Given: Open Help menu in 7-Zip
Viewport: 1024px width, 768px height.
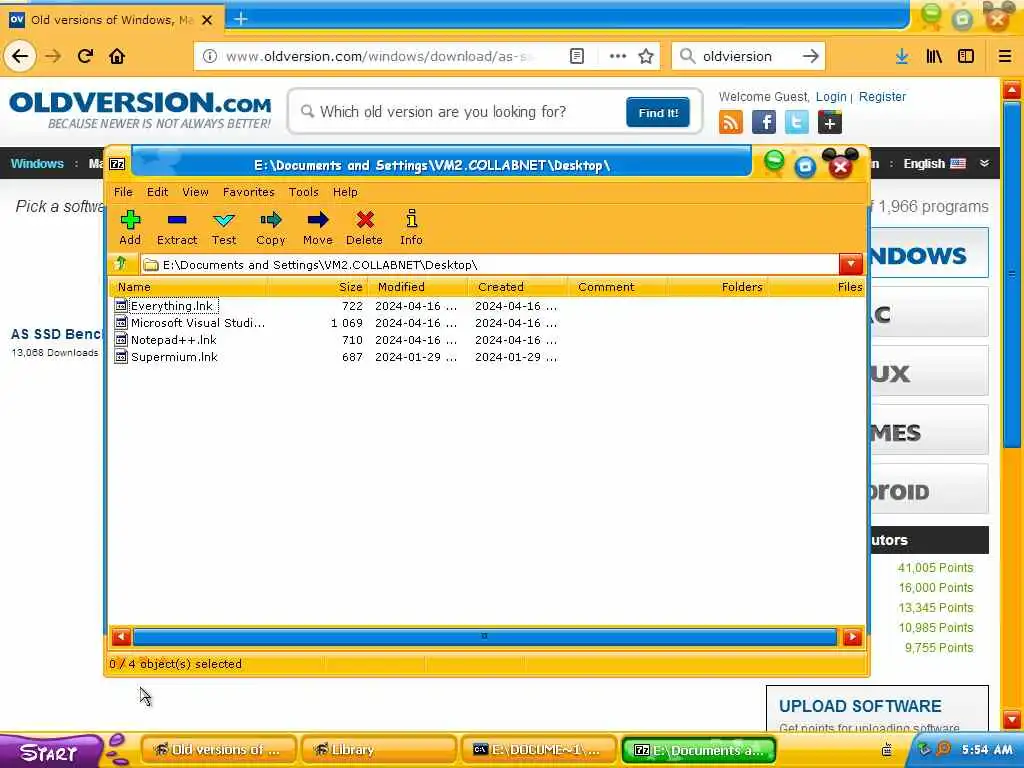Looking at the screenshot, I should coord(345,192).
